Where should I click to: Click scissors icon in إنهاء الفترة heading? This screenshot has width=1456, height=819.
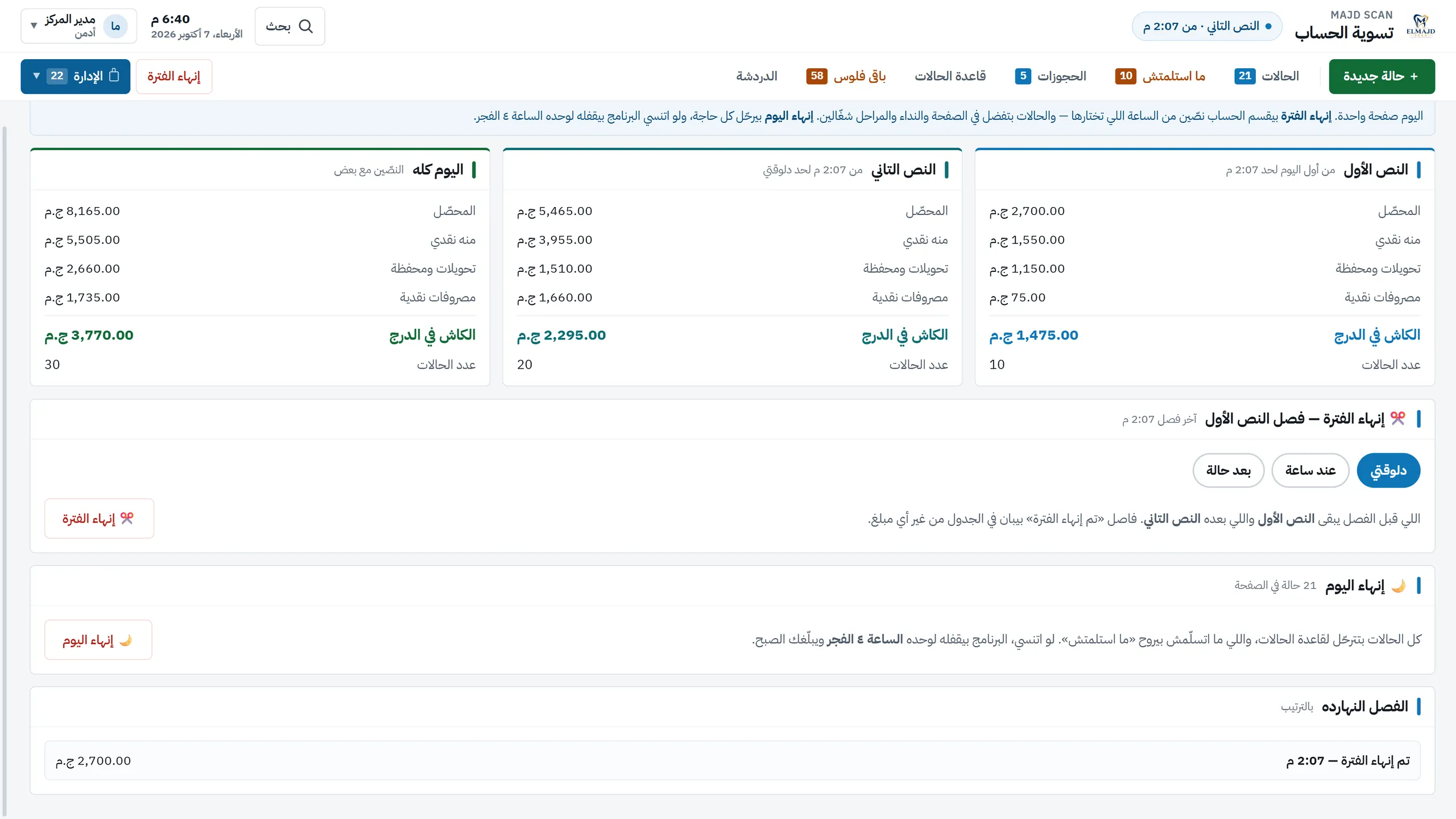point(1398,419)
